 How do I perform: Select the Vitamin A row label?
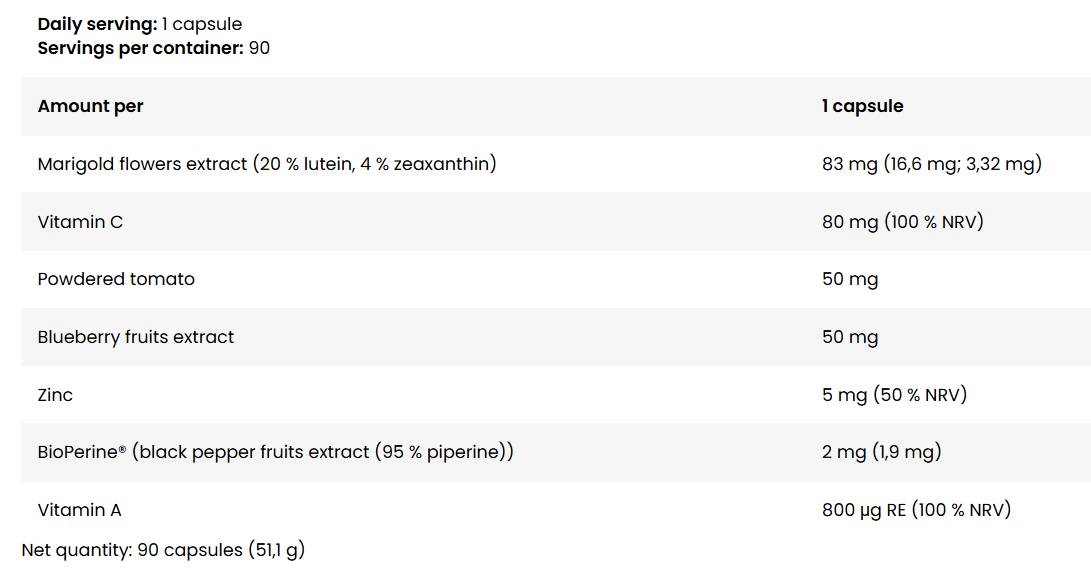point(79,510)
